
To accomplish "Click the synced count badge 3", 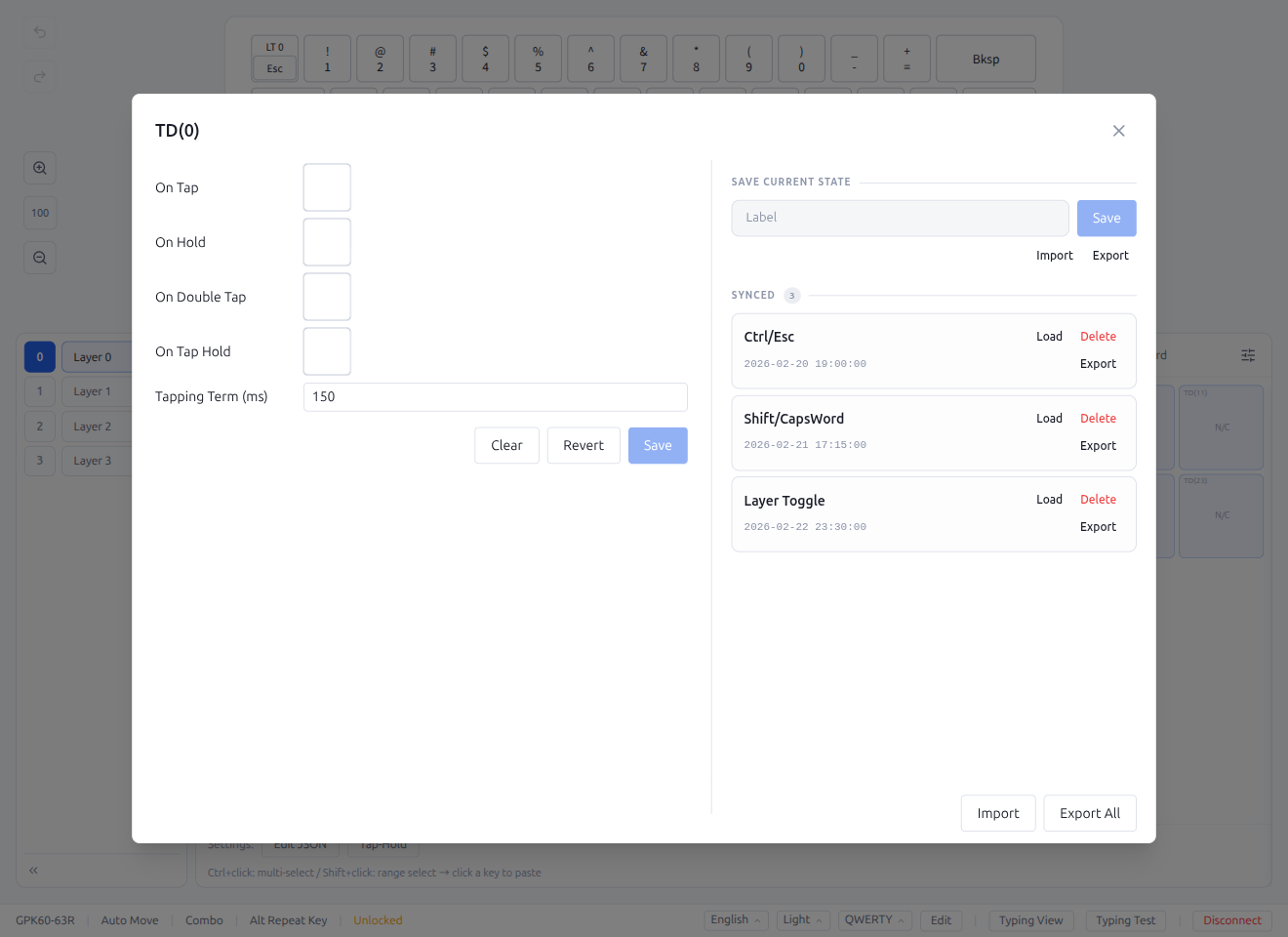I will pyautogui.click(x=792, y=296).
